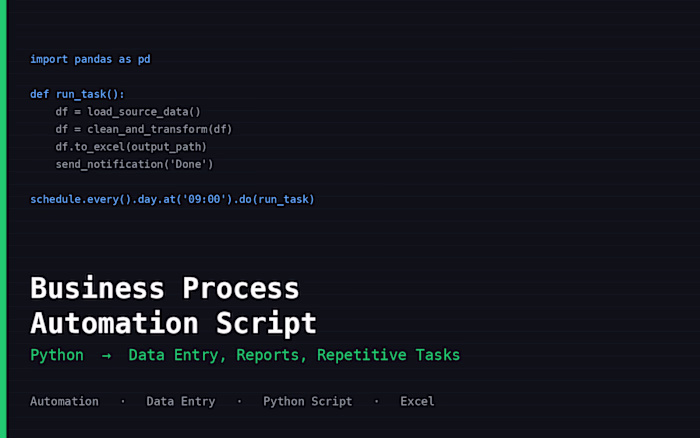700x438 pixels.
Task: Click the 'Automation Script' heading line
Action: [173, 323]
